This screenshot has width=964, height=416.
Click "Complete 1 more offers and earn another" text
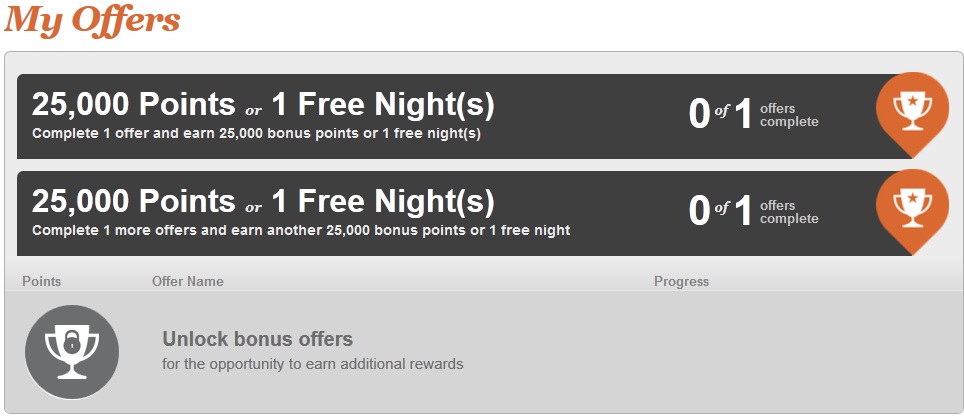(301, 230)
